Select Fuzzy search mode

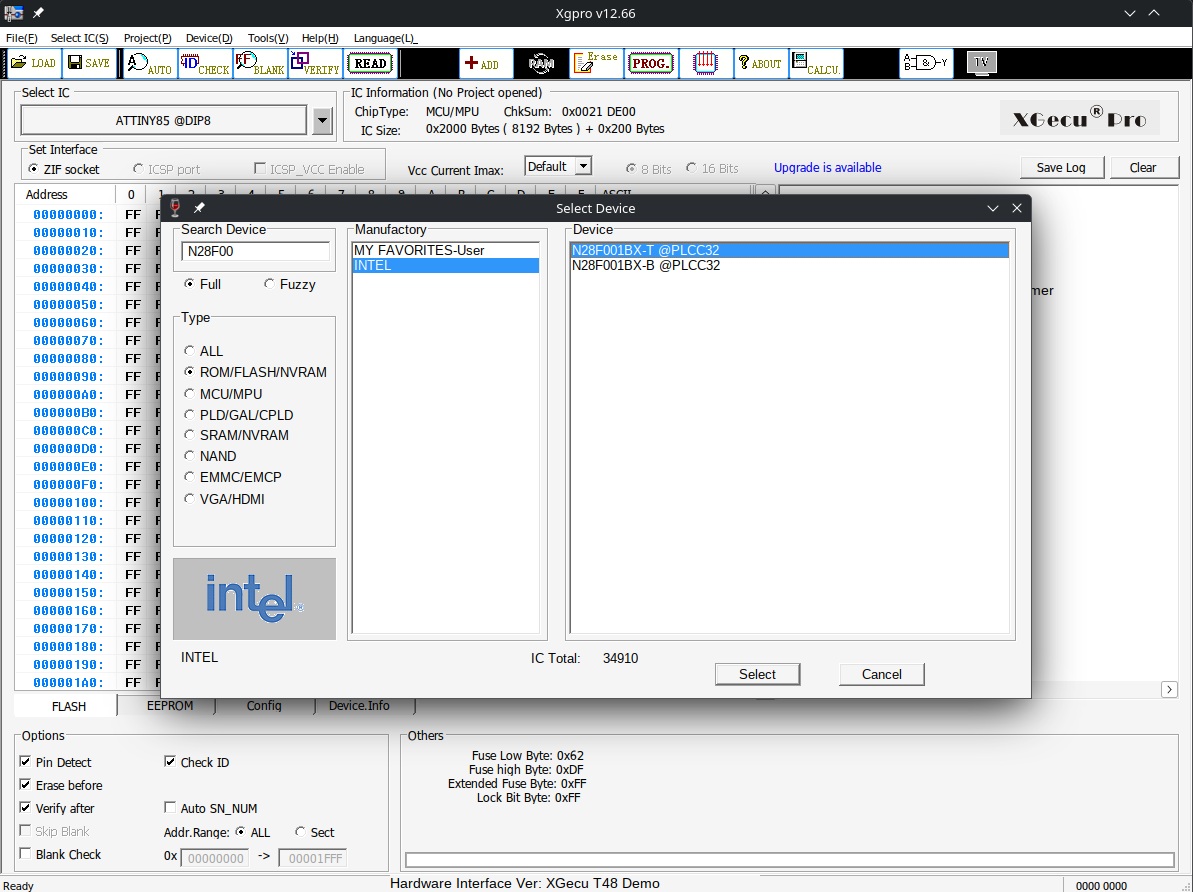click(x=289, y=284)
